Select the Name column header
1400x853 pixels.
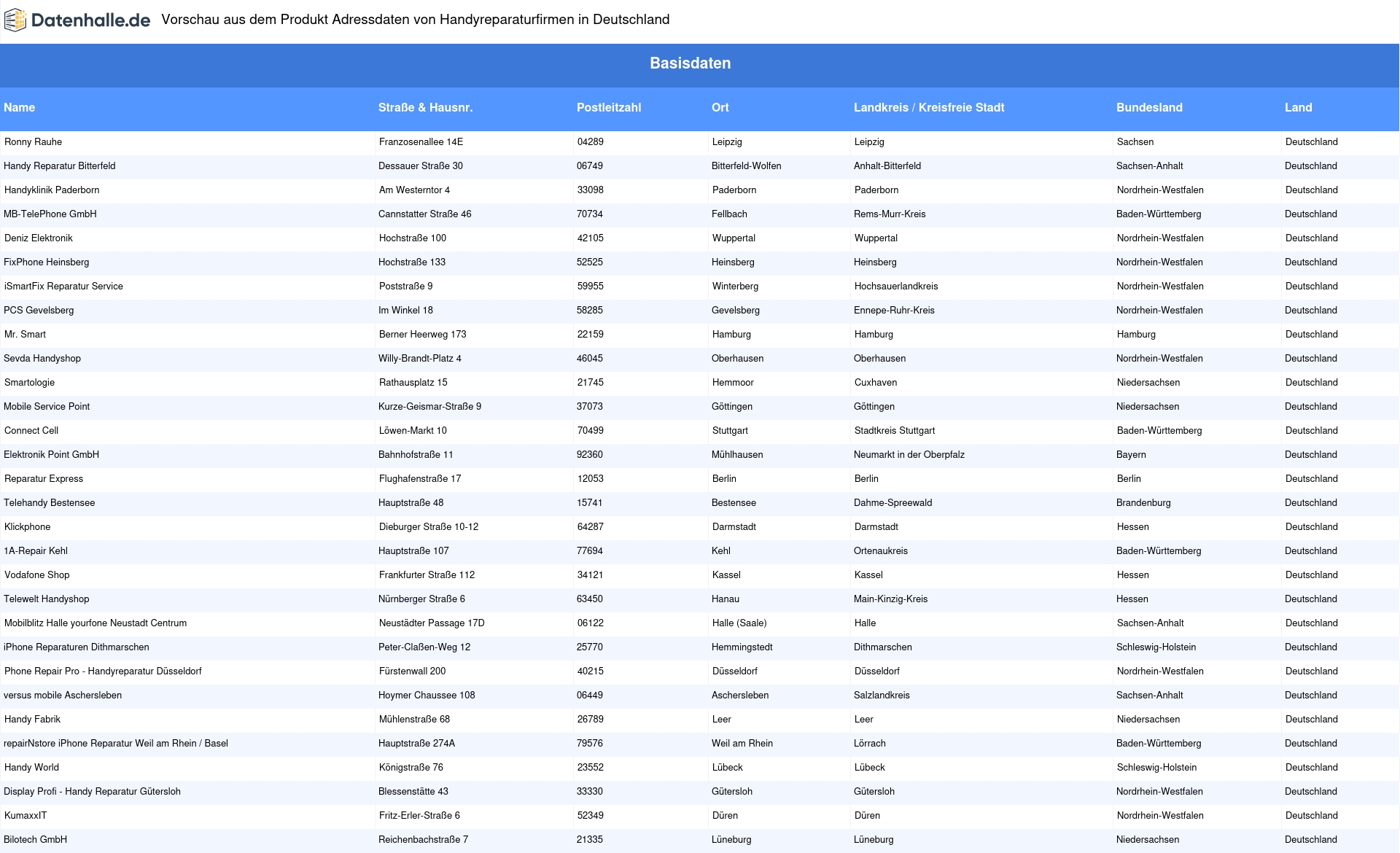(19, 108)
